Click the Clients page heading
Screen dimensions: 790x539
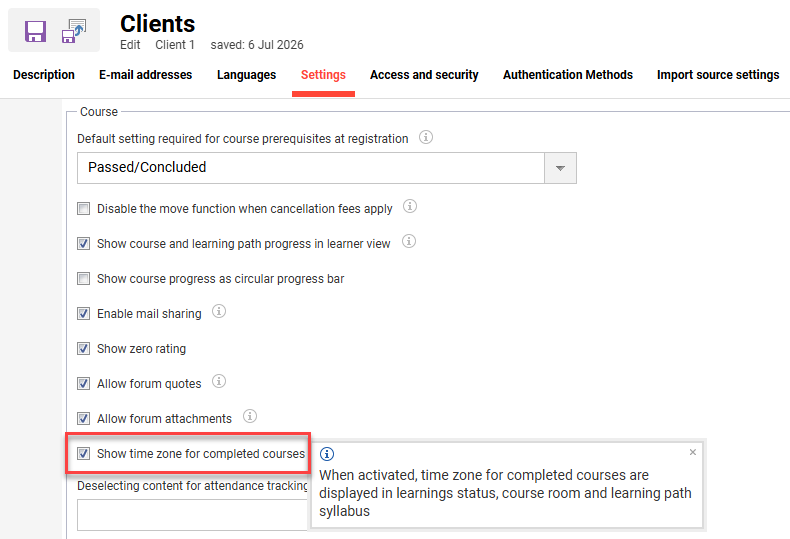(x=158, y=24)
